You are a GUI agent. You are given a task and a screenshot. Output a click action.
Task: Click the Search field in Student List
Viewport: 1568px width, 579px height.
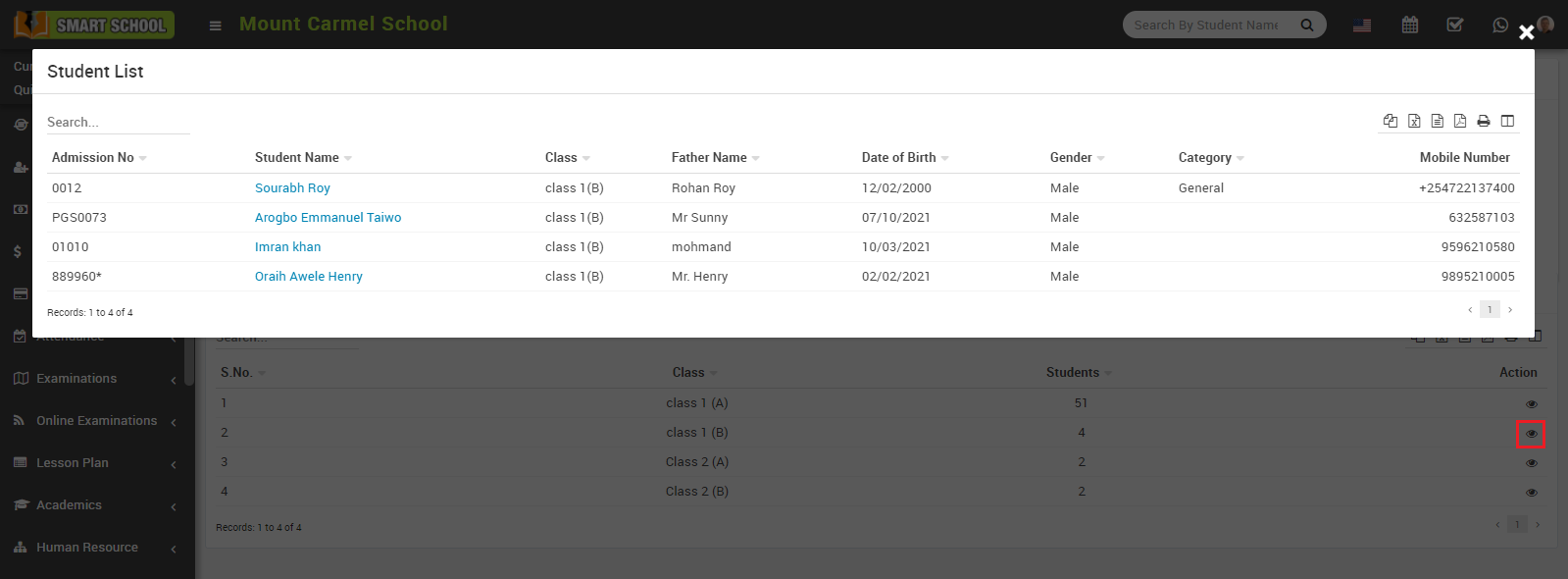click(118, 122)
